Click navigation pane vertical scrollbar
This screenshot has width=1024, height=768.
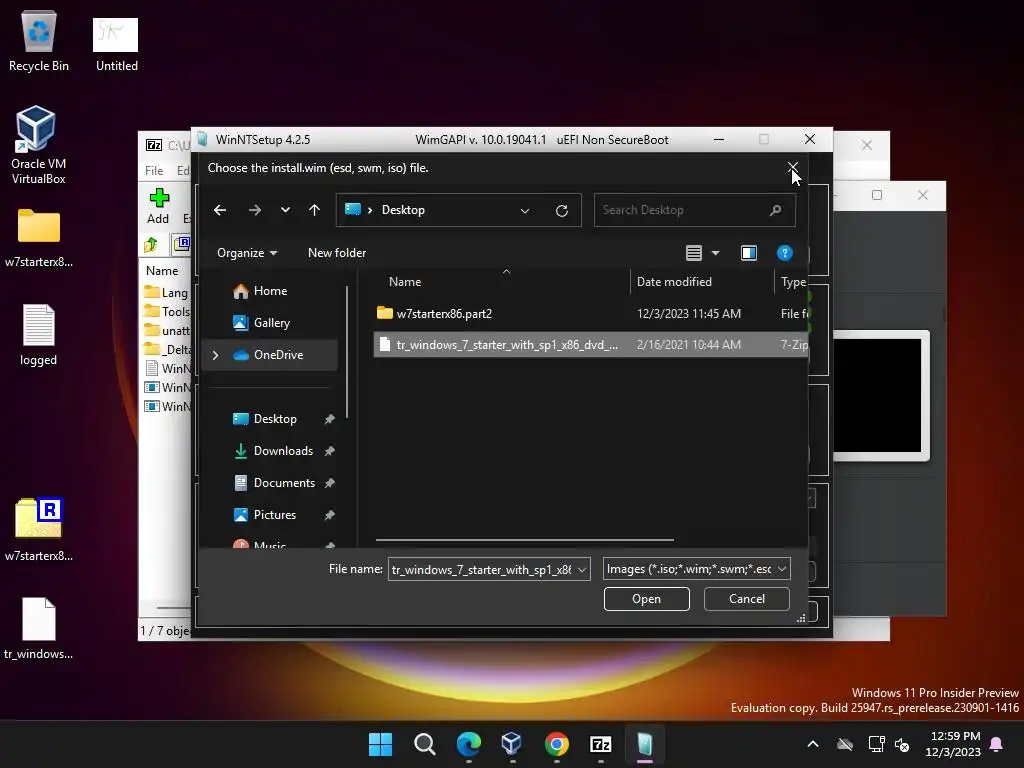click(x=347, y=353)
